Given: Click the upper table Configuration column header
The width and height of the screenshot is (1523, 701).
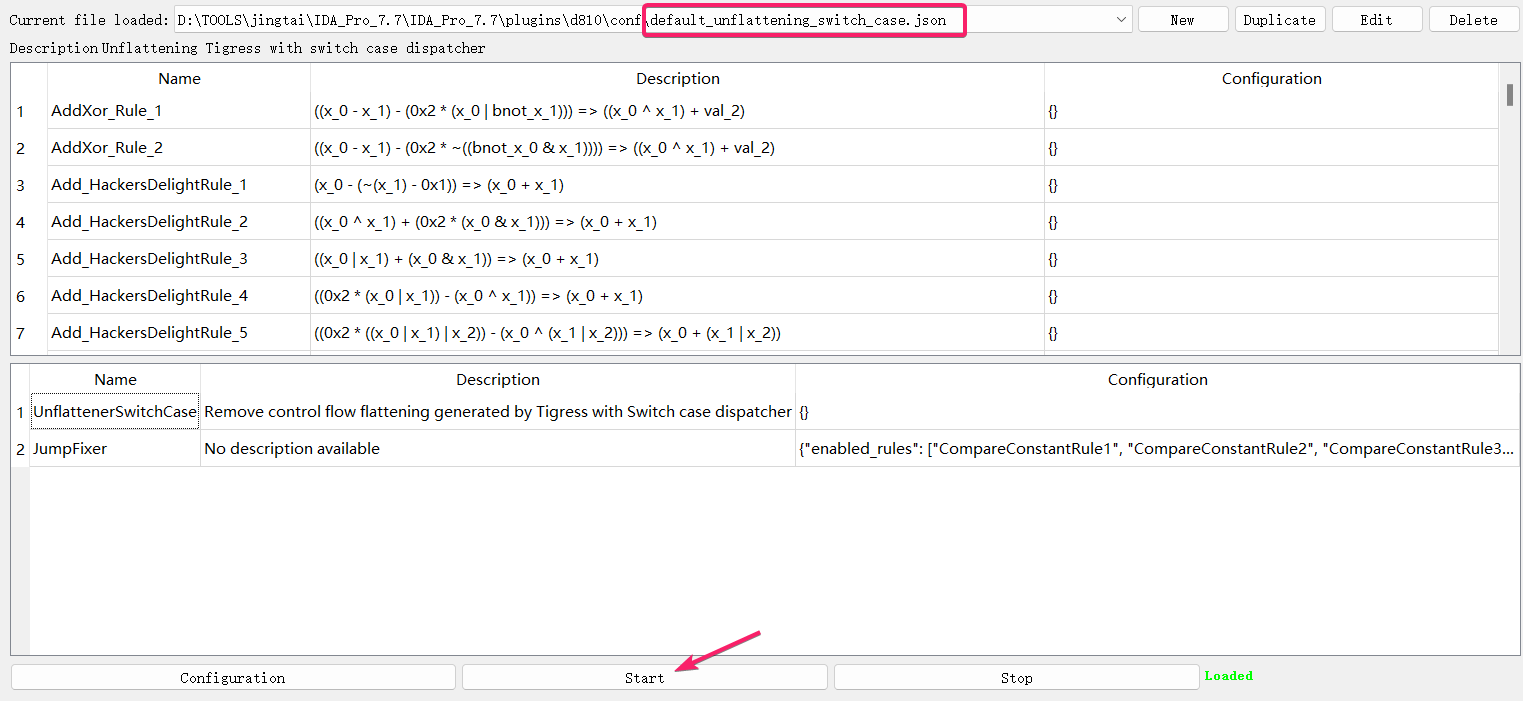Looking at the screenshot, I should coord(1271,79).
